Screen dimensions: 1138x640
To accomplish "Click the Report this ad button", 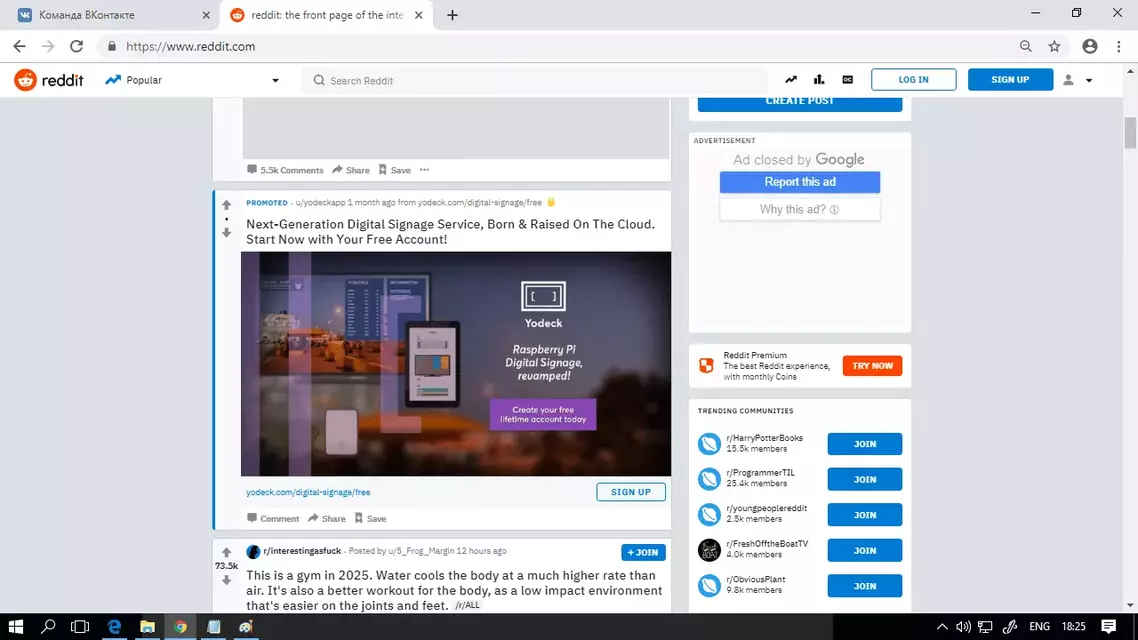I will 800,182.
